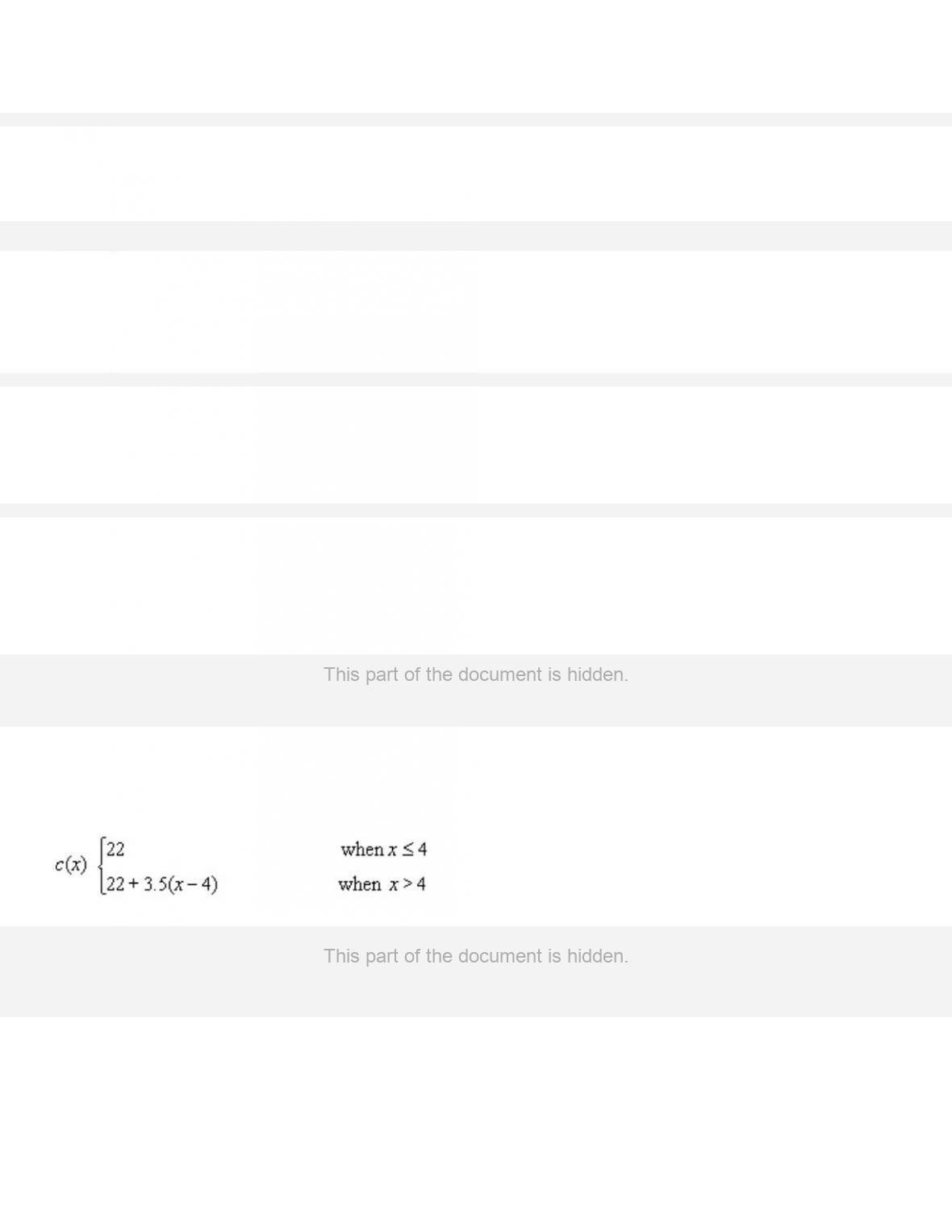Click the condition 'when x ≤ 4'
This screenshot has width=952, height=1232.
(x=384, y=850)
